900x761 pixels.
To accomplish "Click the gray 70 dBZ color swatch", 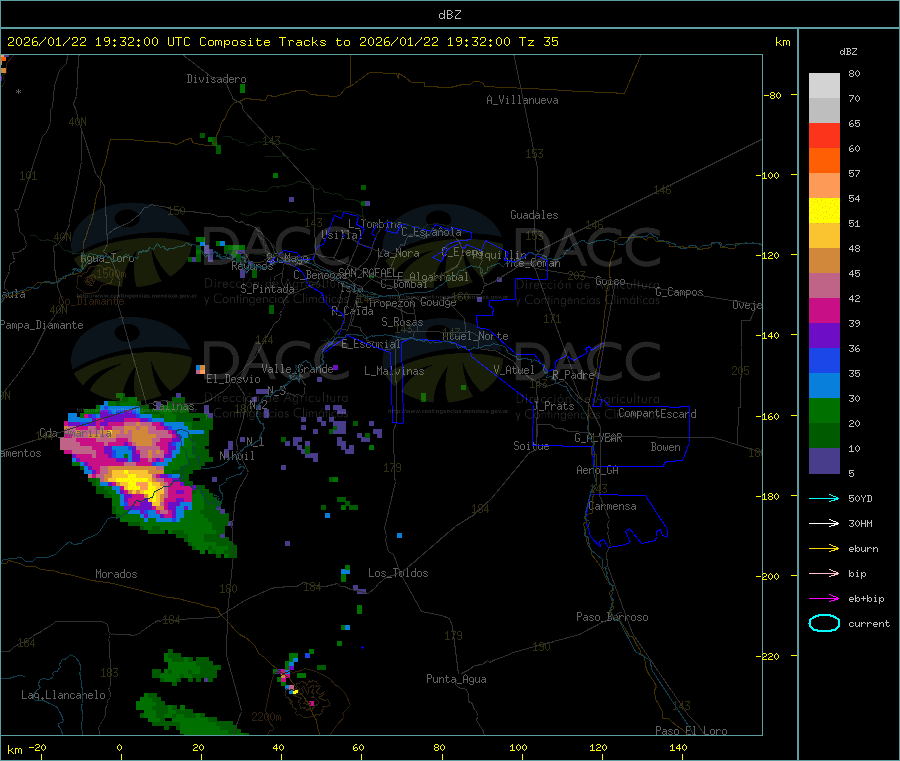I will [x=824, y=111].
